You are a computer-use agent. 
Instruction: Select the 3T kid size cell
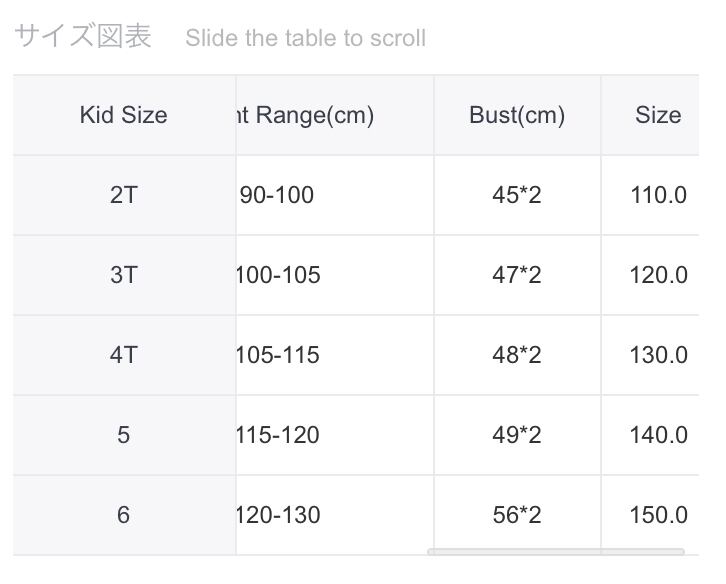(x=124, y=275)
